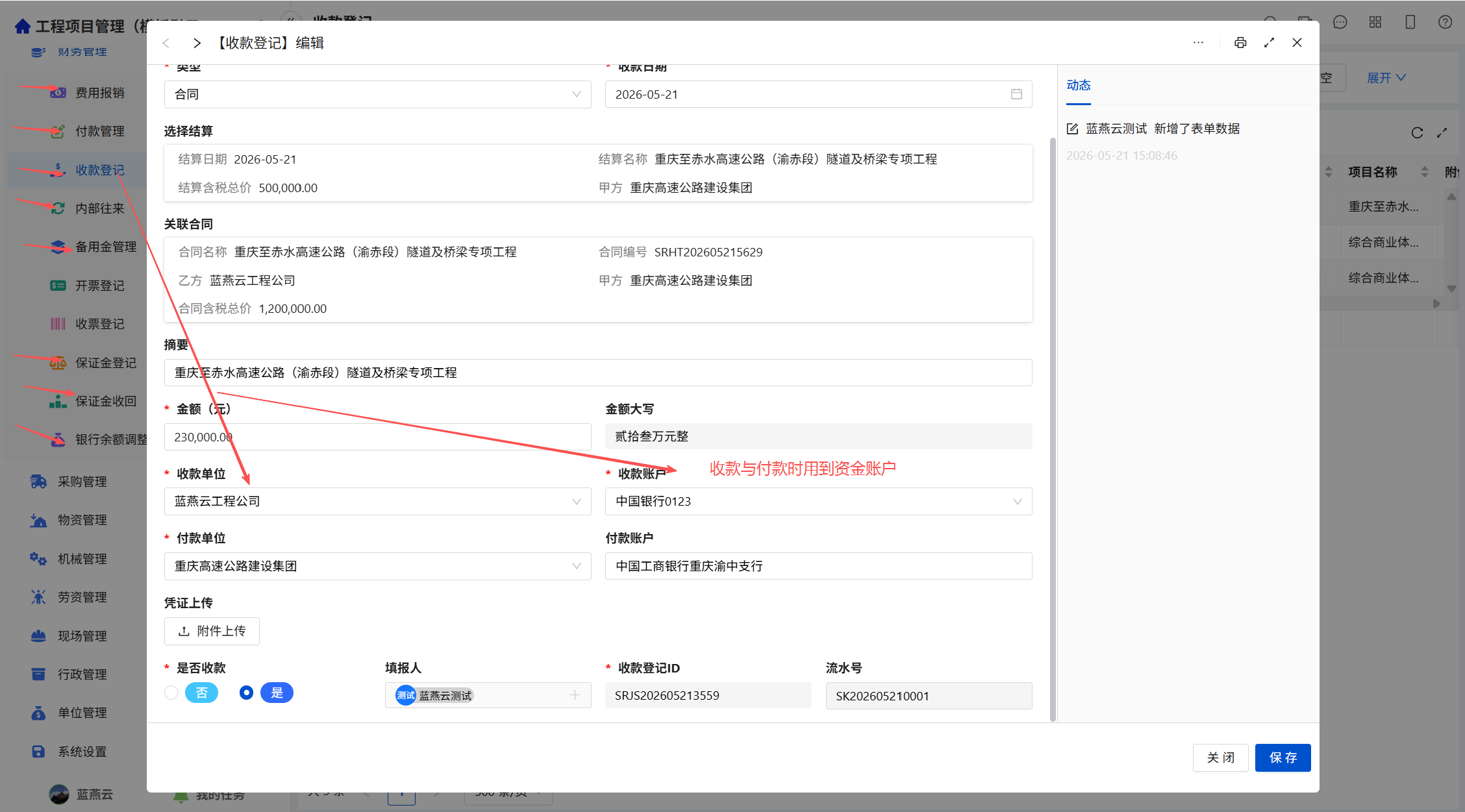Print the 收款登记 form via printer icon
This screenshot has height=812, width=1465.
(1240, 43)
